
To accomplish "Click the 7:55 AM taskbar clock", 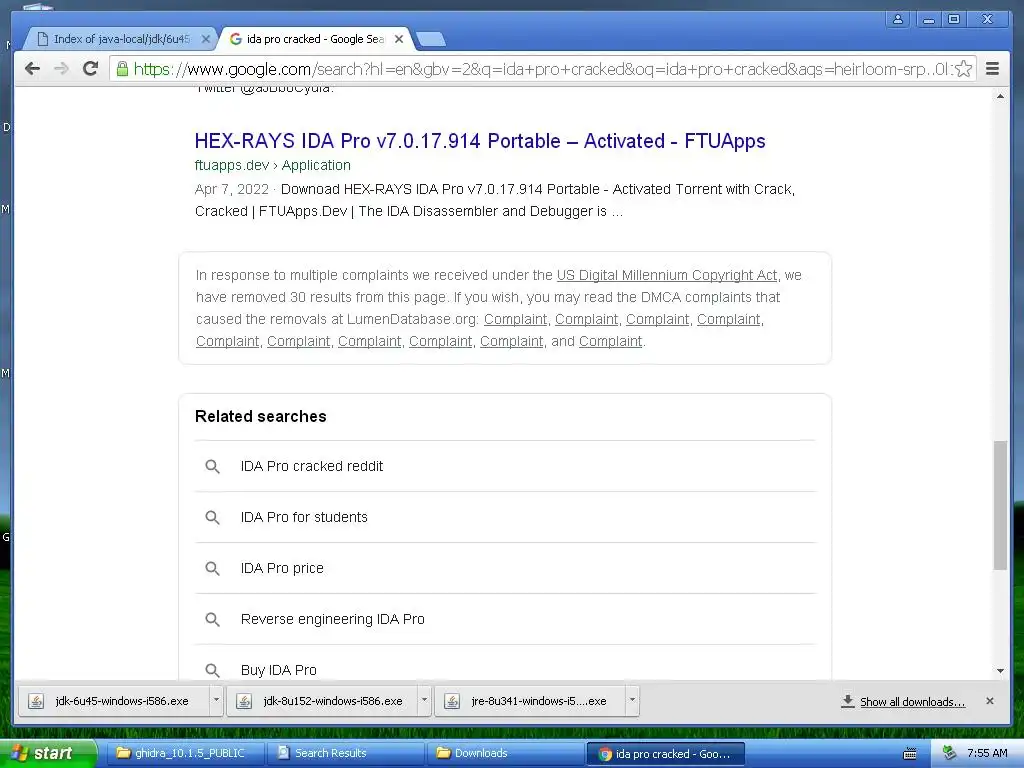I will point(987,753).
